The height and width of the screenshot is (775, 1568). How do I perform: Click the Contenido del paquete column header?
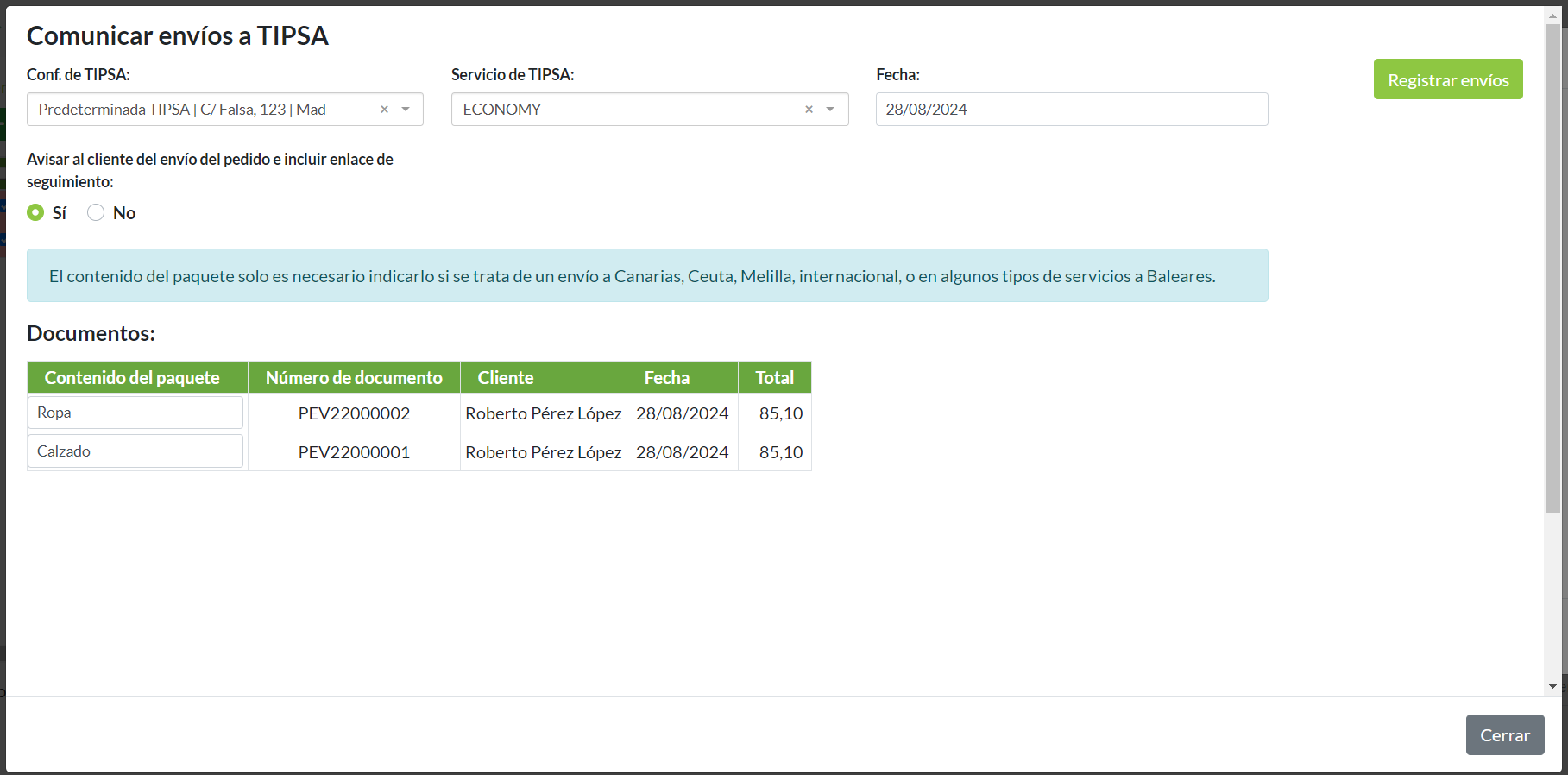click(x=132, y=378)
